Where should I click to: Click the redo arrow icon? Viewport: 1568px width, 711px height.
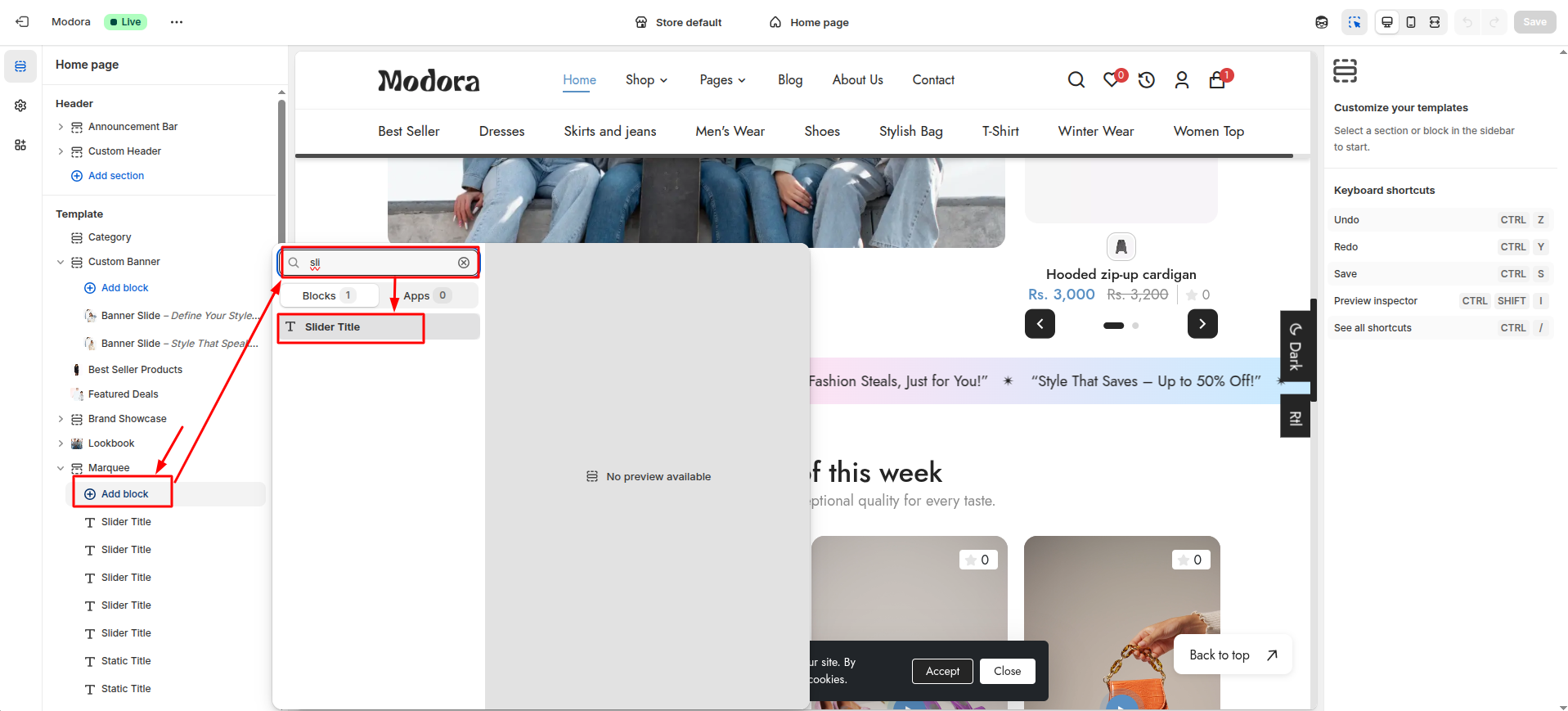click(x=1494, y=22)
